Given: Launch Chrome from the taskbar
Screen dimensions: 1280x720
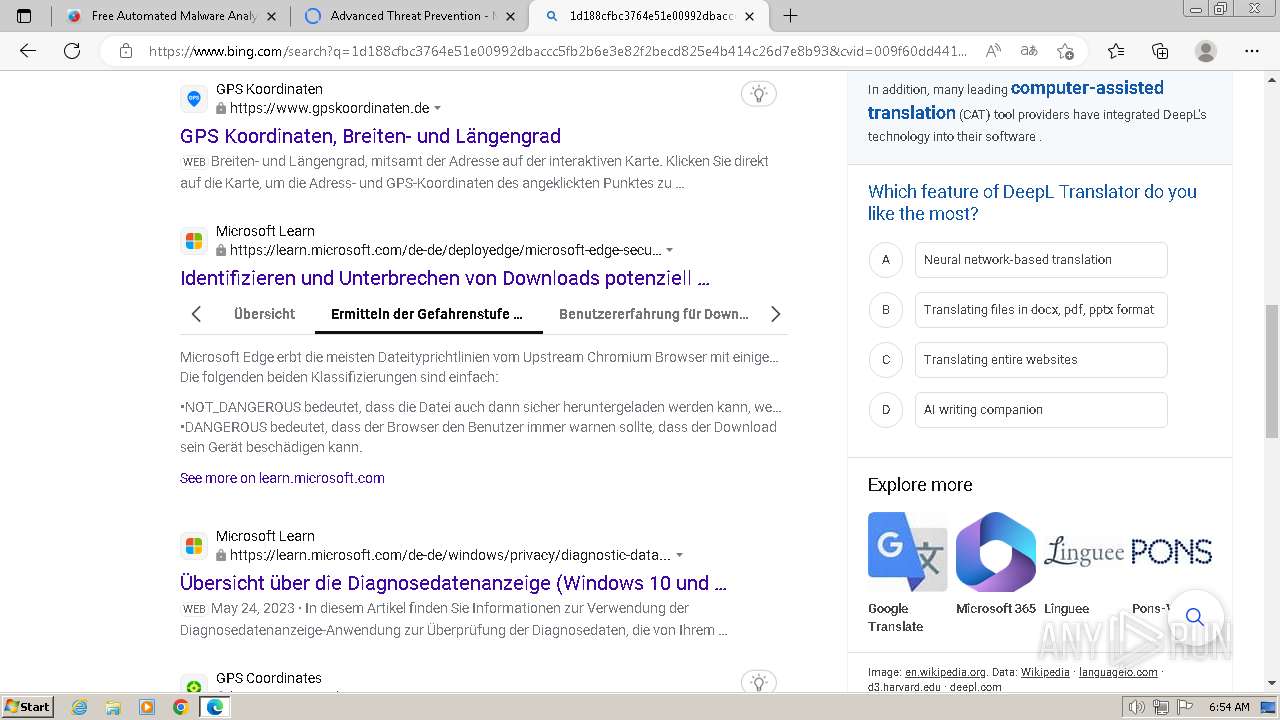Looking at the screenshot, I should [180, 707].
